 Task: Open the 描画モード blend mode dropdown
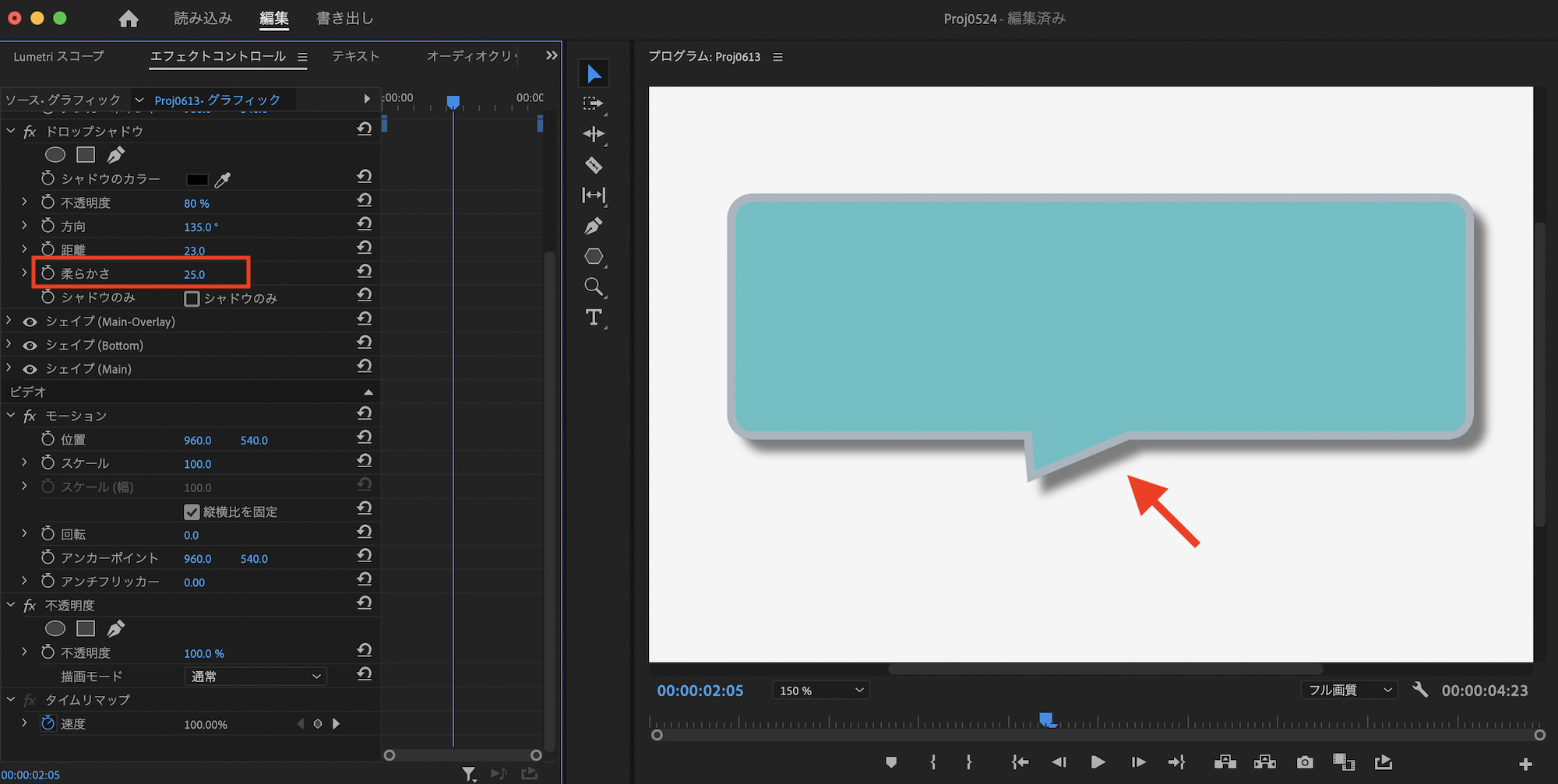(256, 677)
